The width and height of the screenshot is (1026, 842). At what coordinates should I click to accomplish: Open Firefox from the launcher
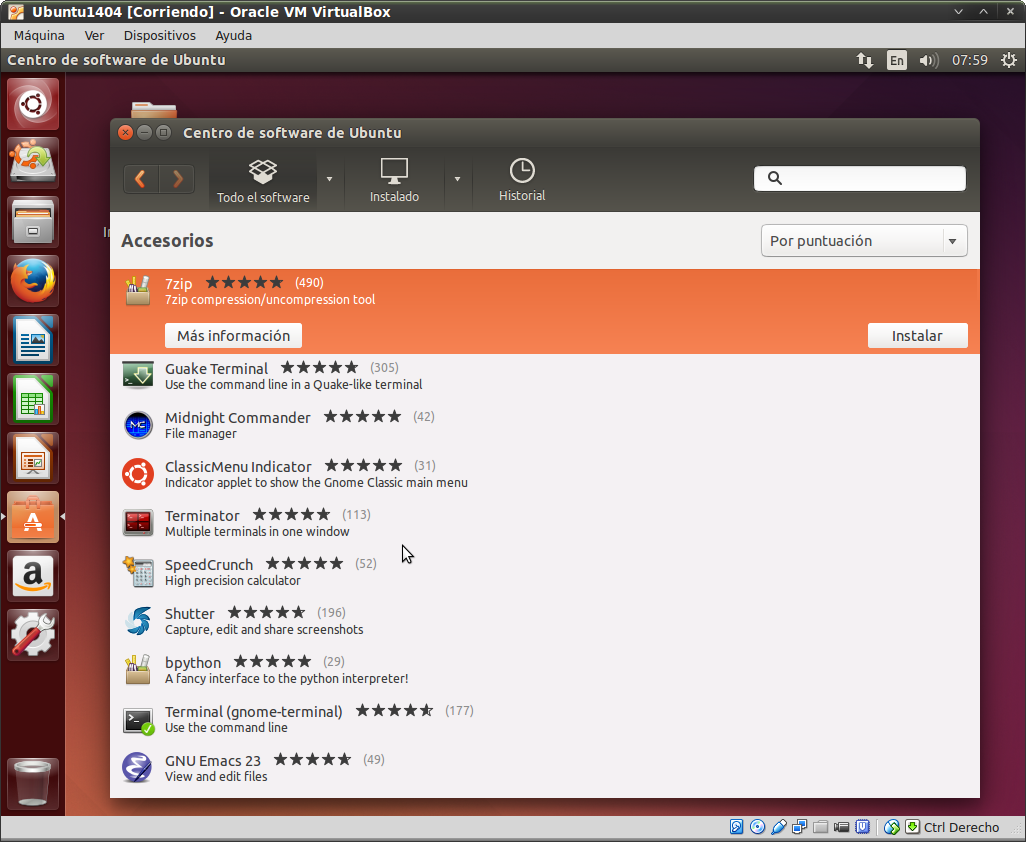tap(33, 280)
